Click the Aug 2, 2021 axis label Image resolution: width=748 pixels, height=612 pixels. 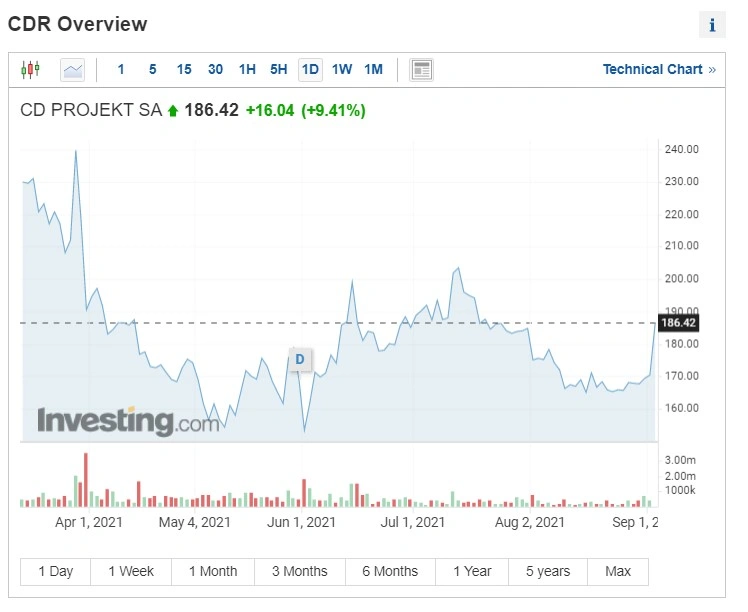[530, 522]
